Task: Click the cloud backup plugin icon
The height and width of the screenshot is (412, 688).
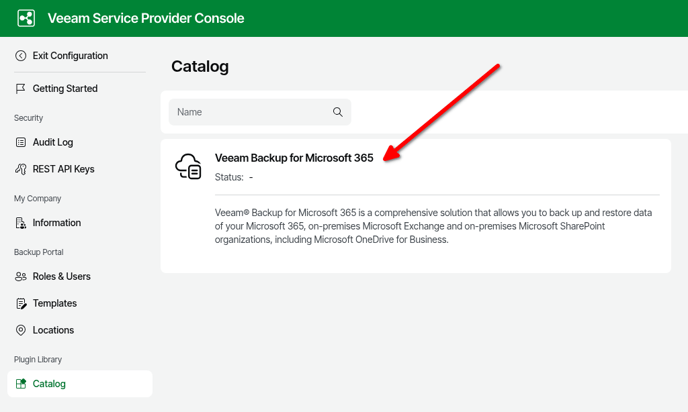Action: click(x=188, y=166)
